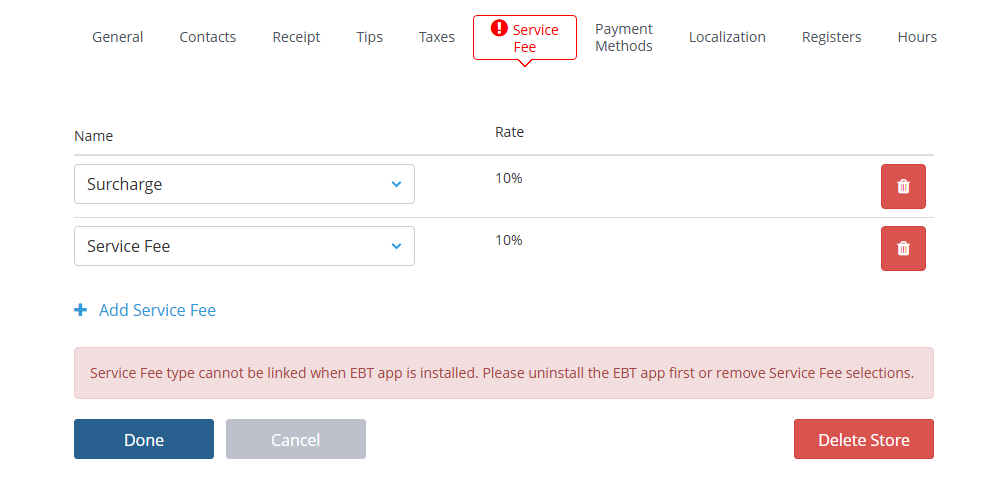The width and height of the screenshot is (1004, 504).
Task: Click the Cancel button
Action: pyautogui.click(x=296, y=439)
